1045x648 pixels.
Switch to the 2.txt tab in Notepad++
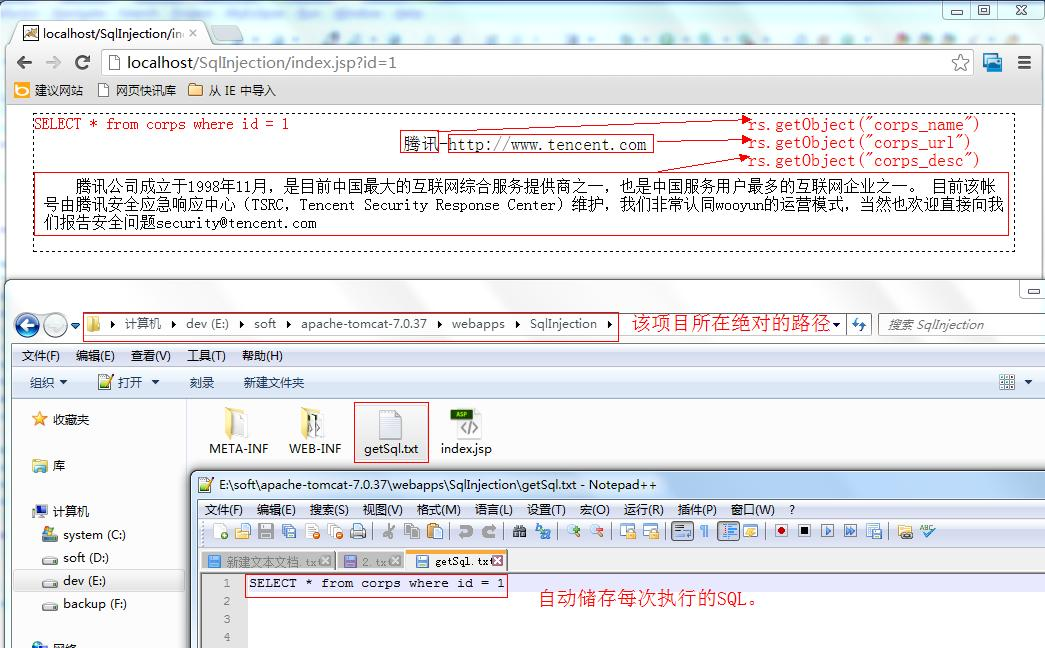(x=372, y=561)
